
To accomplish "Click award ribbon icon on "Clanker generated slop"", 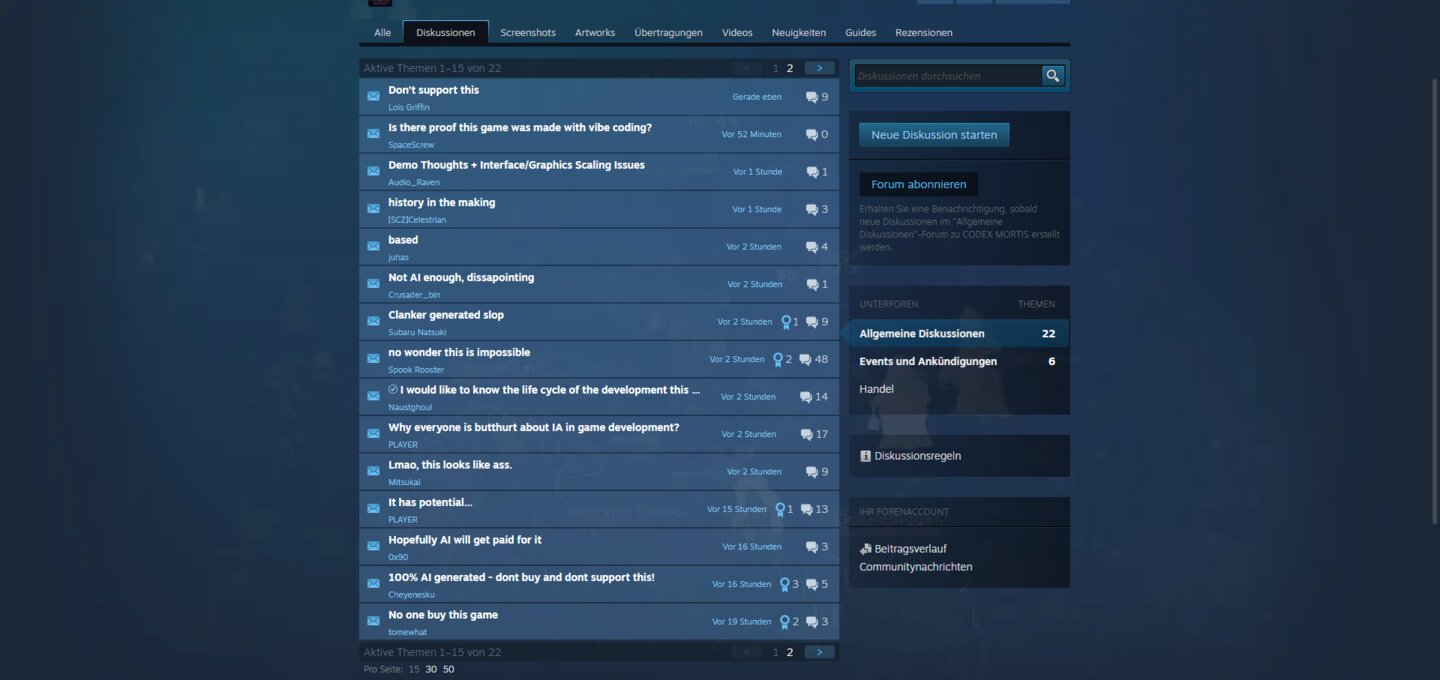I will tap(786, 322).
